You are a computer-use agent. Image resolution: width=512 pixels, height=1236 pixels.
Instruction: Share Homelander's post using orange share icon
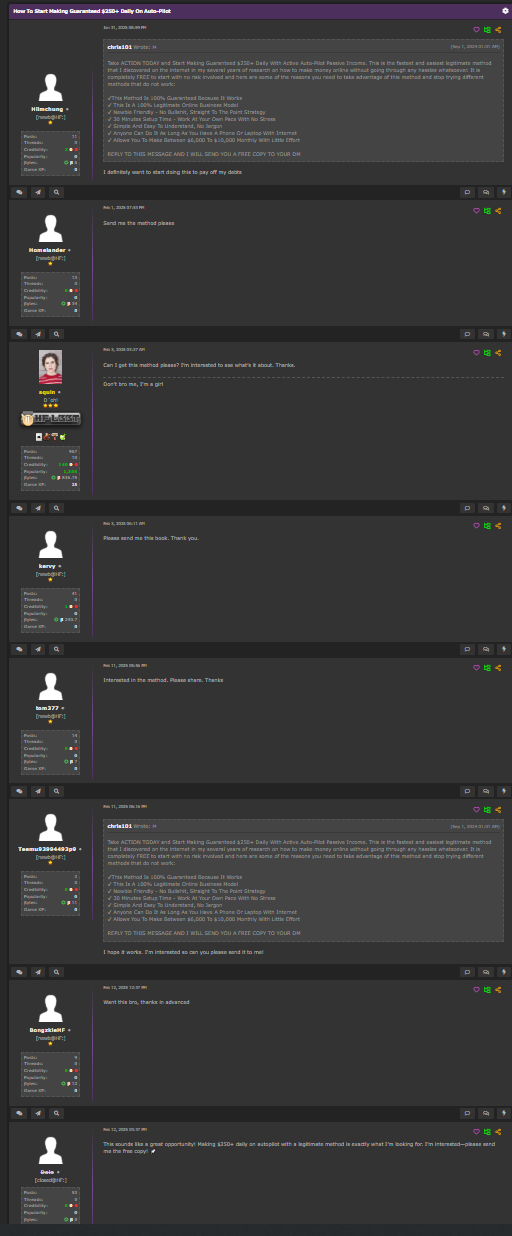coord(498,211)
